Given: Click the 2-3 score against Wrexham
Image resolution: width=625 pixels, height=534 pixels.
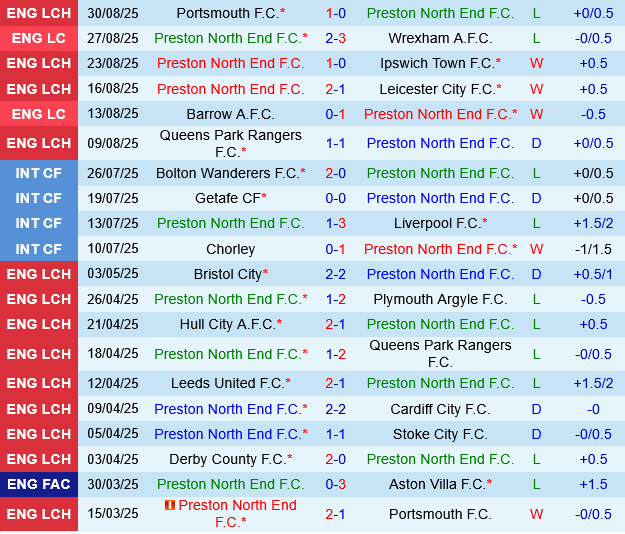Looking at the screenshot, I should coord(336,38).
